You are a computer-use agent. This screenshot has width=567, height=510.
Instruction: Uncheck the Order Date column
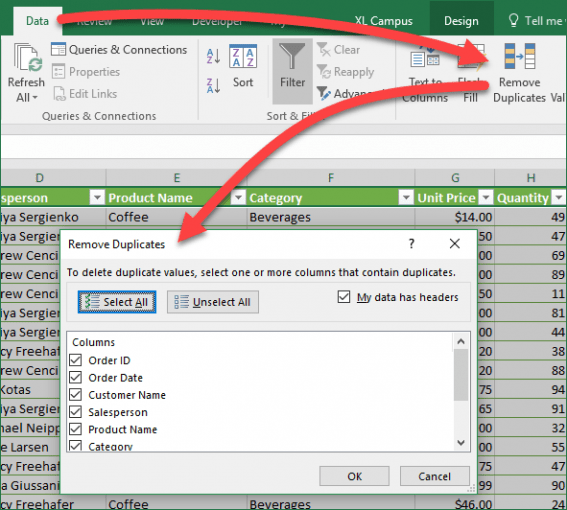coord(76,377)
